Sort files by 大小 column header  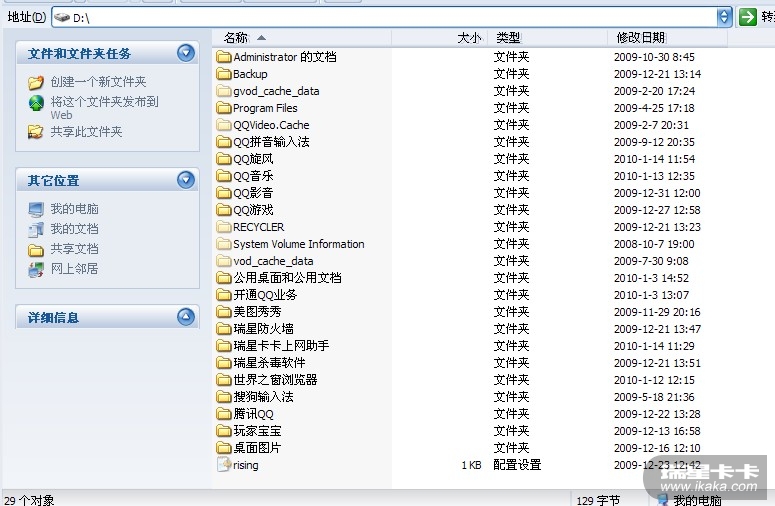point(439,38)
